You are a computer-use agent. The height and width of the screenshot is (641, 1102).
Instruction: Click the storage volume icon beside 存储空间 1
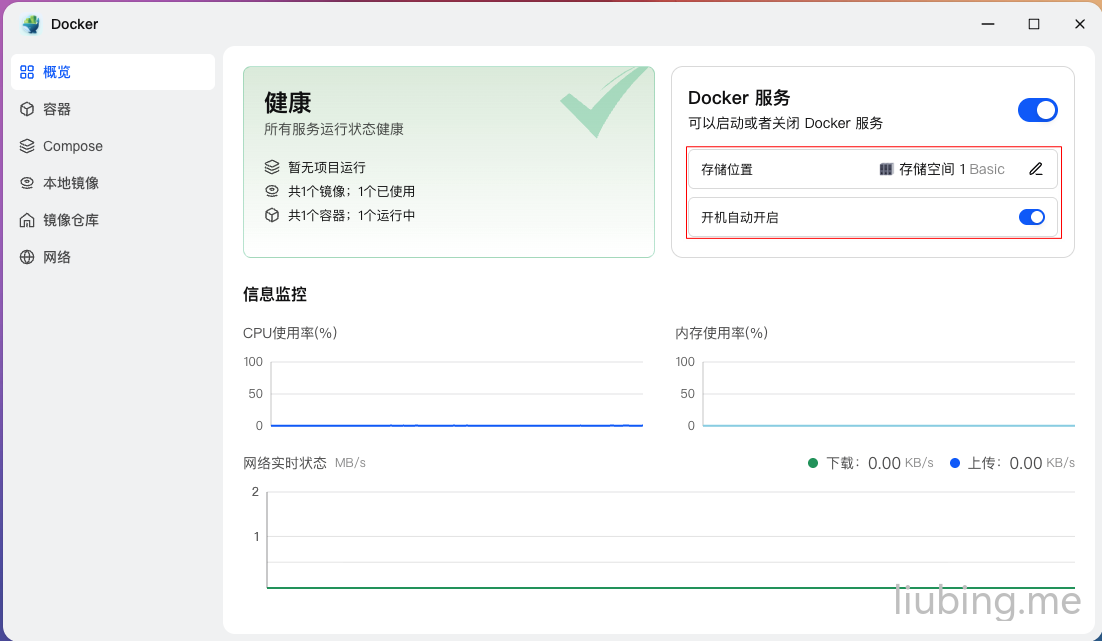tap(886, 169)
